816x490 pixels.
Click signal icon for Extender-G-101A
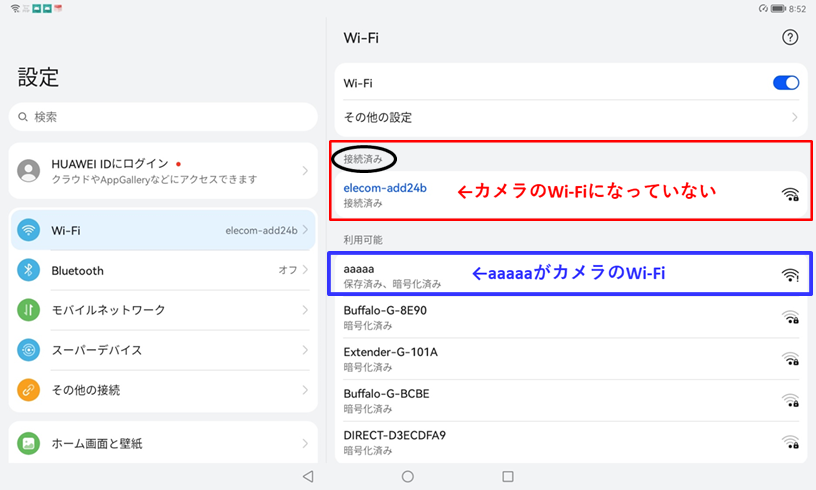(790, 359)
